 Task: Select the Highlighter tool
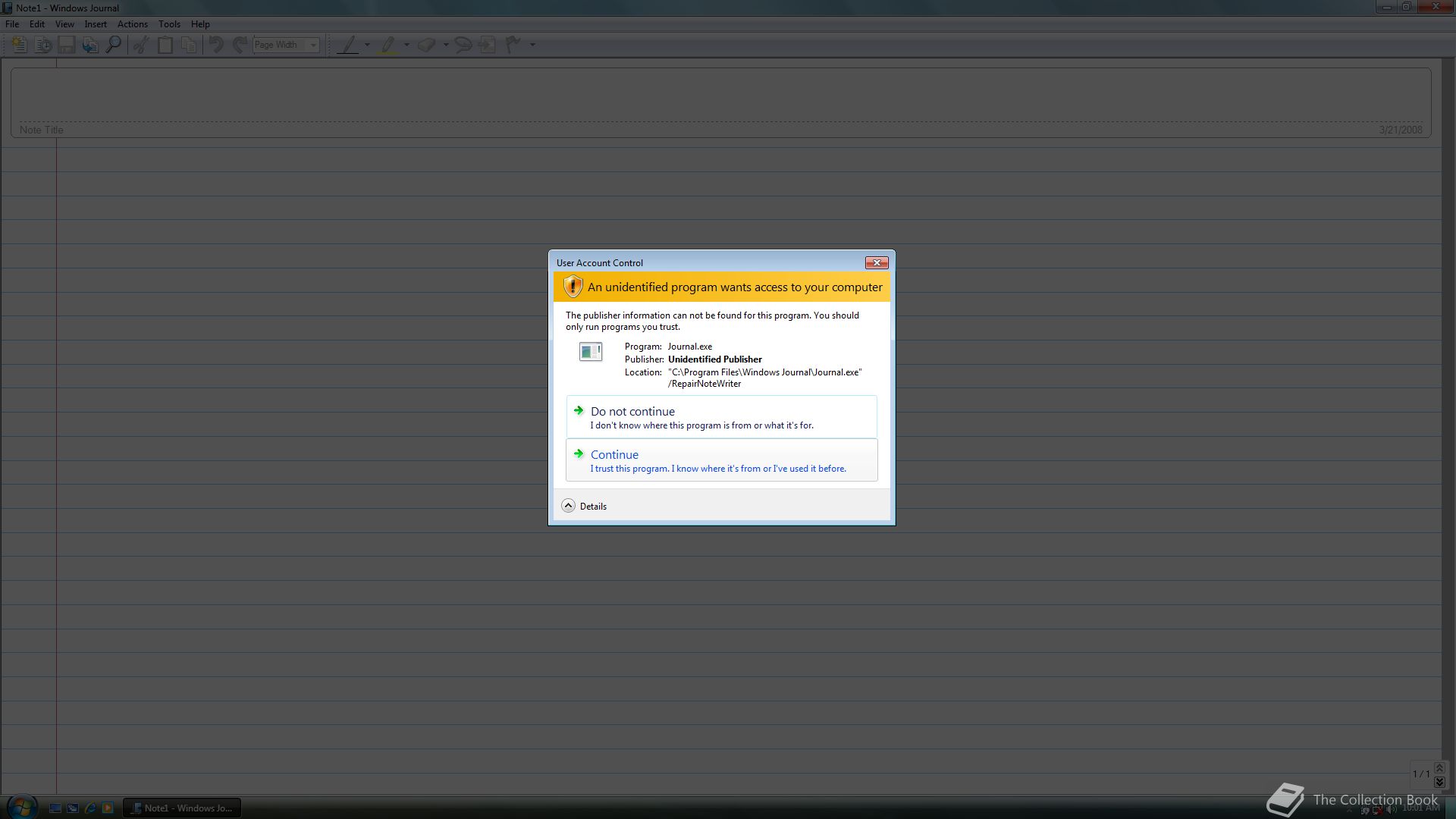coord(388,45)
